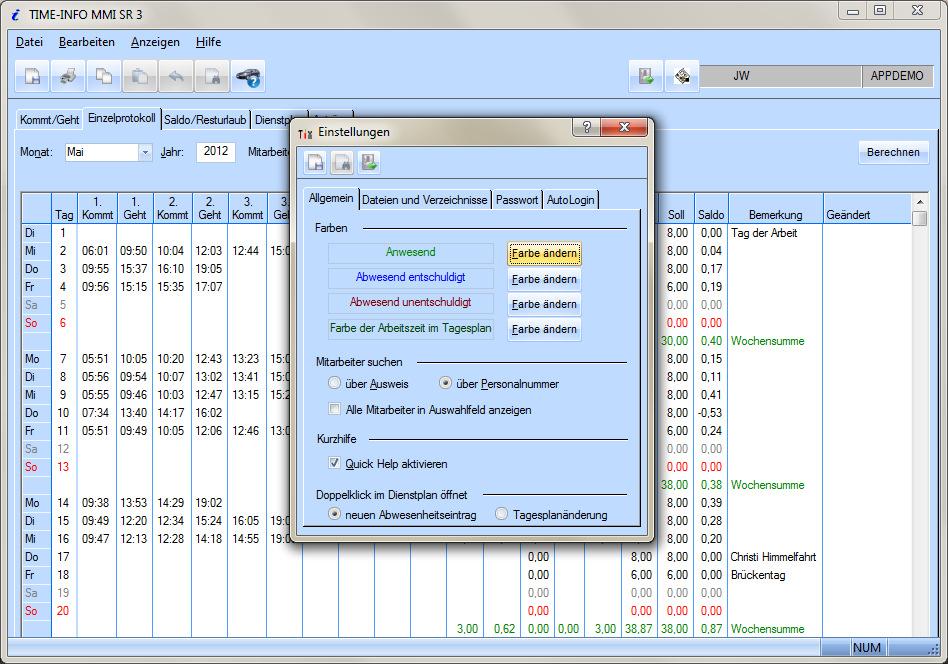Open the Anzeigen menu
Screen dimensions: 948x664
[x=155, y=42]
